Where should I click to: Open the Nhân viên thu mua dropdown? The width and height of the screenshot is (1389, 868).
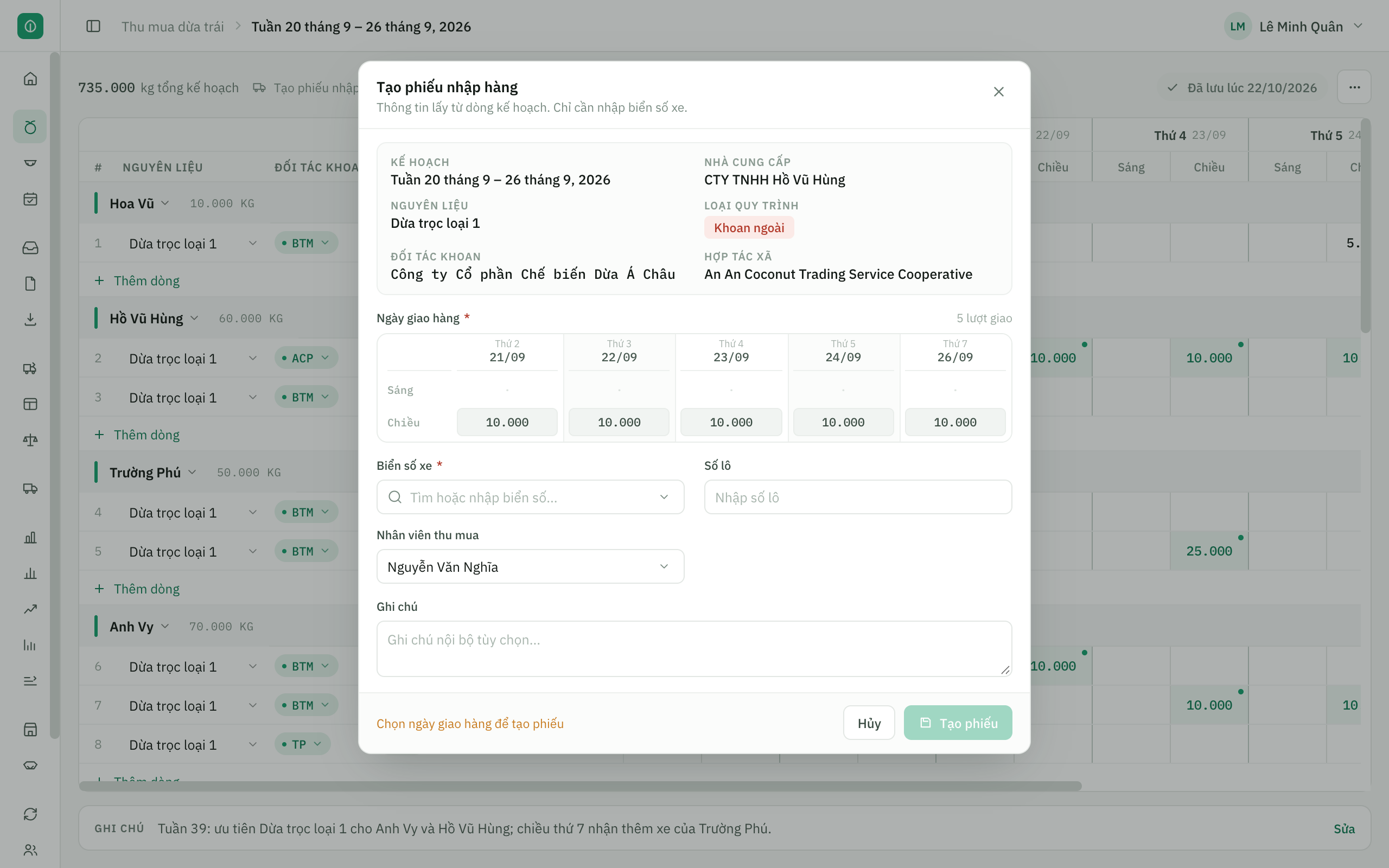point(530,566)
